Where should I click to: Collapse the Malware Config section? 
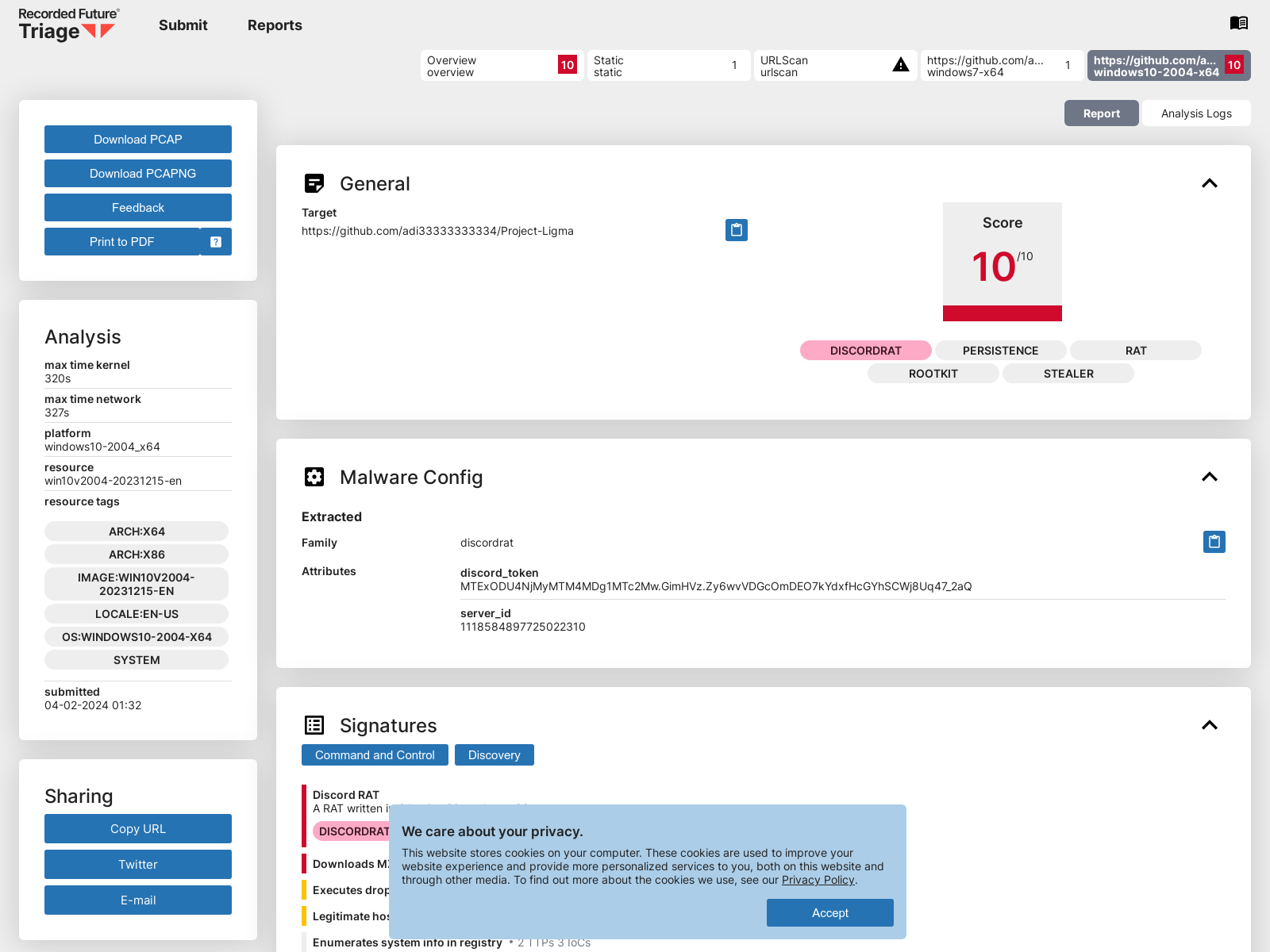pos(1210,477)
